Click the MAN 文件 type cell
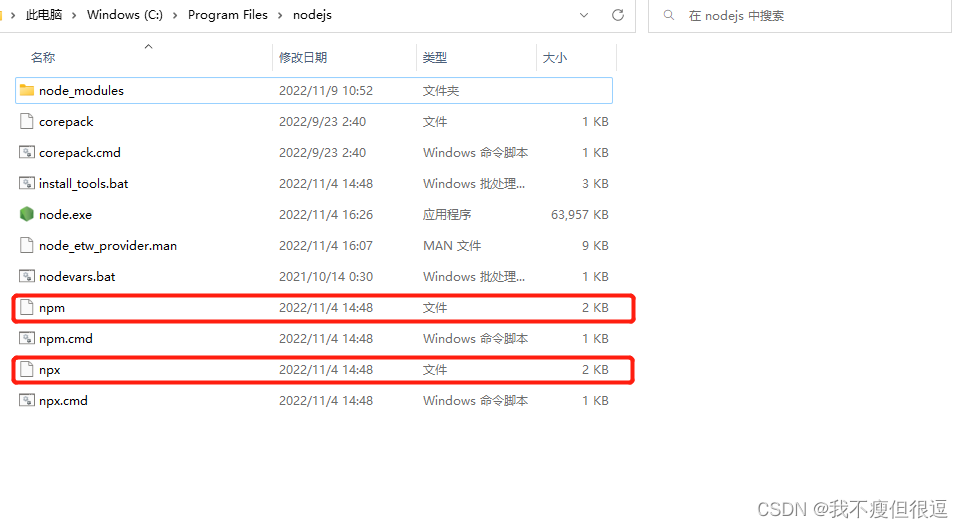Screen dimensions: 963x528 click(x=452, y=246)
